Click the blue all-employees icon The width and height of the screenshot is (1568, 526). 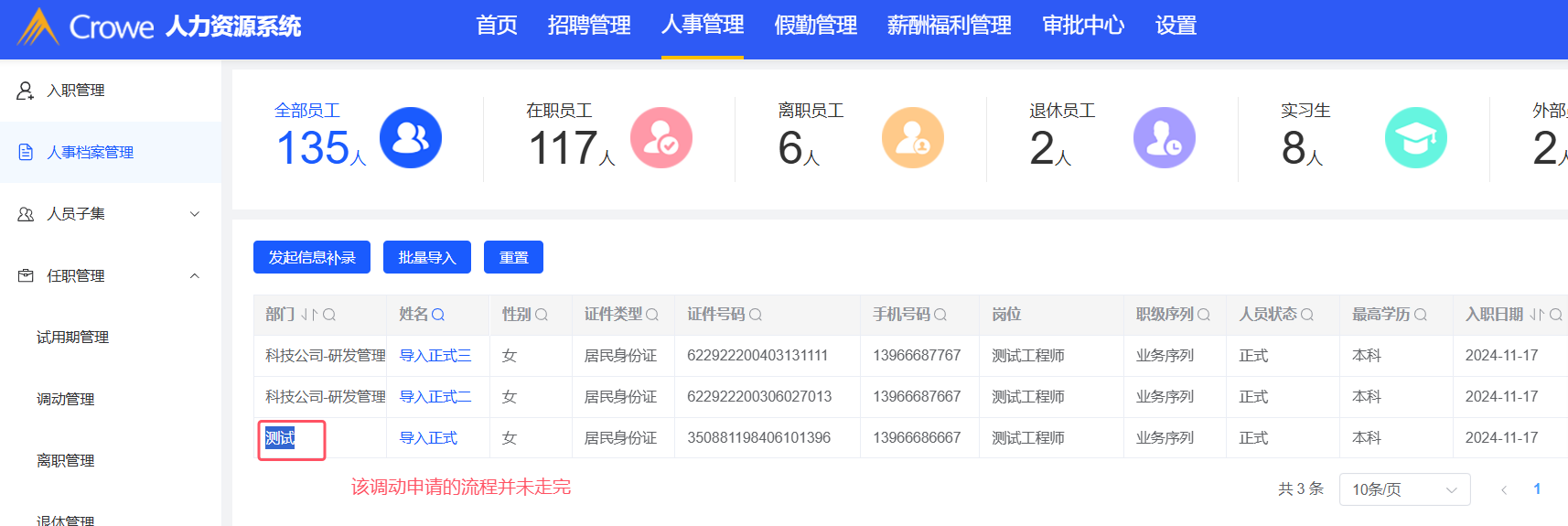click(x=411, y=138)
